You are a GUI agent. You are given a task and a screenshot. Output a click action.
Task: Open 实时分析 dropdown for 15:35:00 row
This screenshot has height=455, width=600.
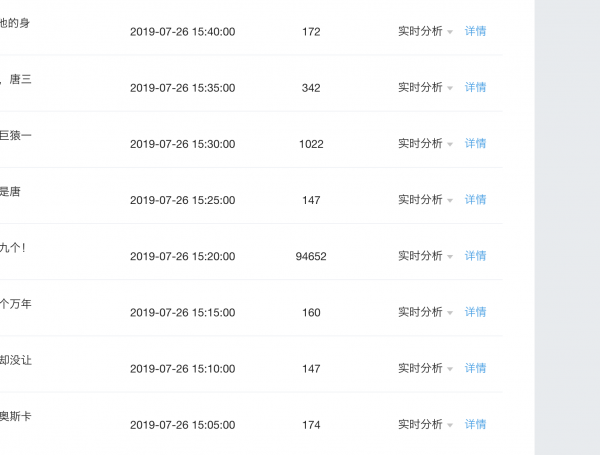pos(425,88)
